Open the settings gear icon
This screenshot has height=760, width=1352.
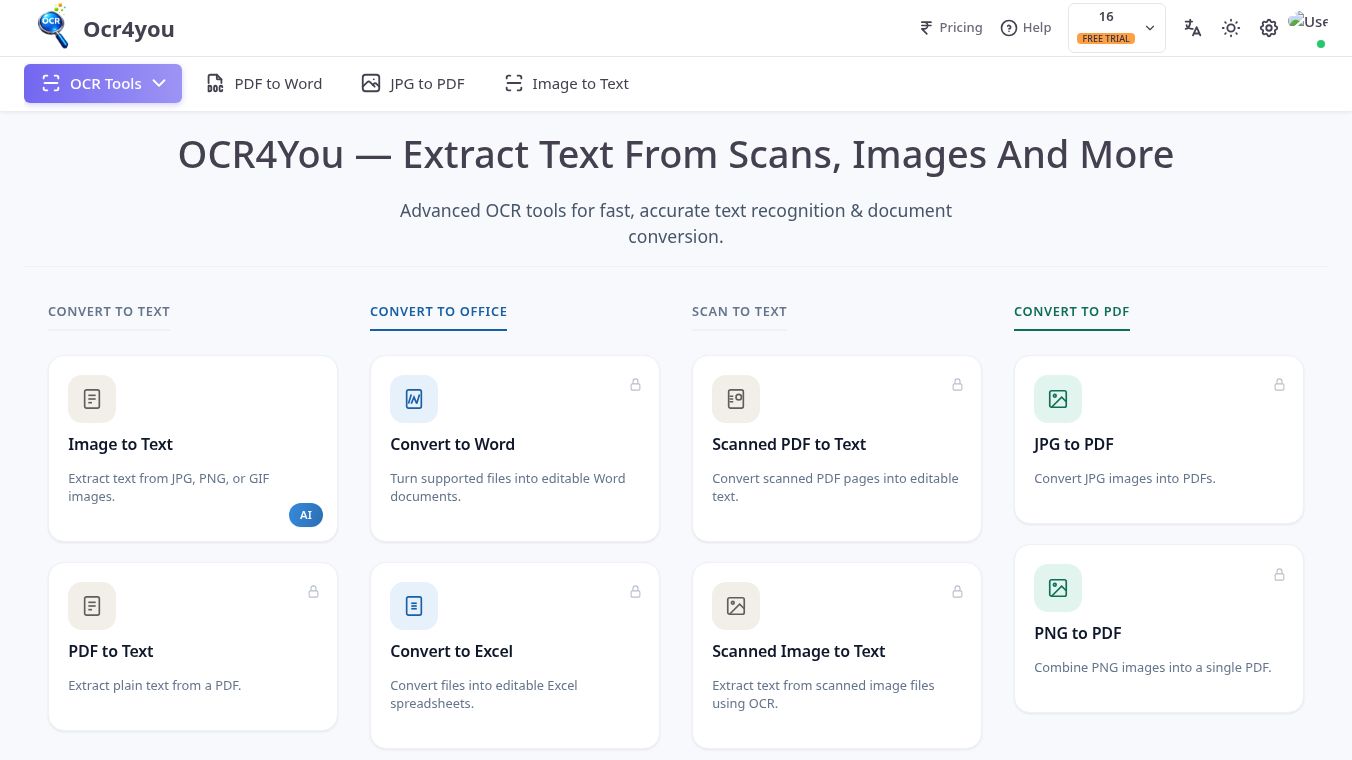(x=1269, y=28)
